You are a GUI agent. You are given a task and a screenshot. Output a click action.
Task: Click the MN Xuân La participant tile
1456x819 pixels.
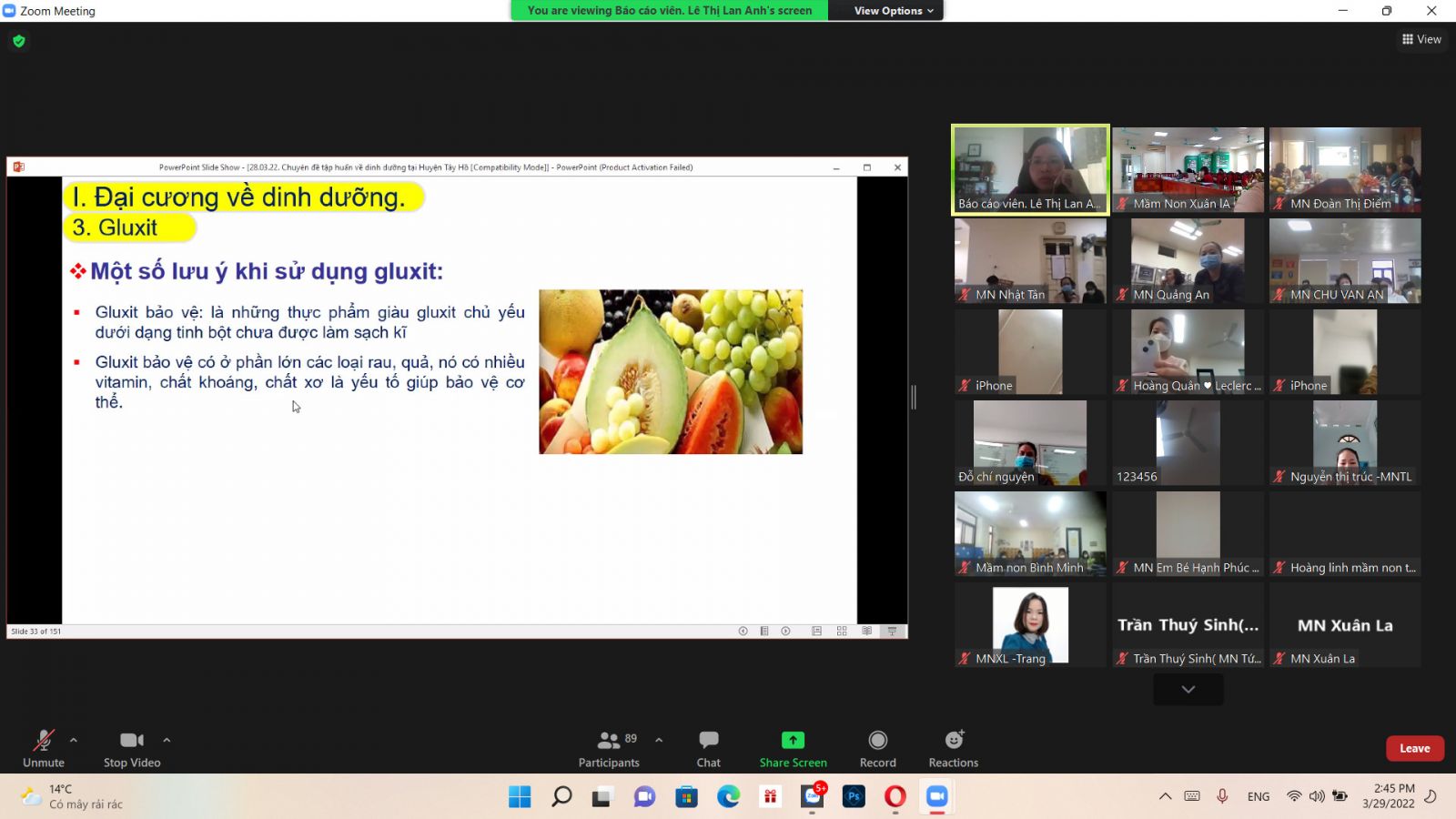tap(1345, 626)
